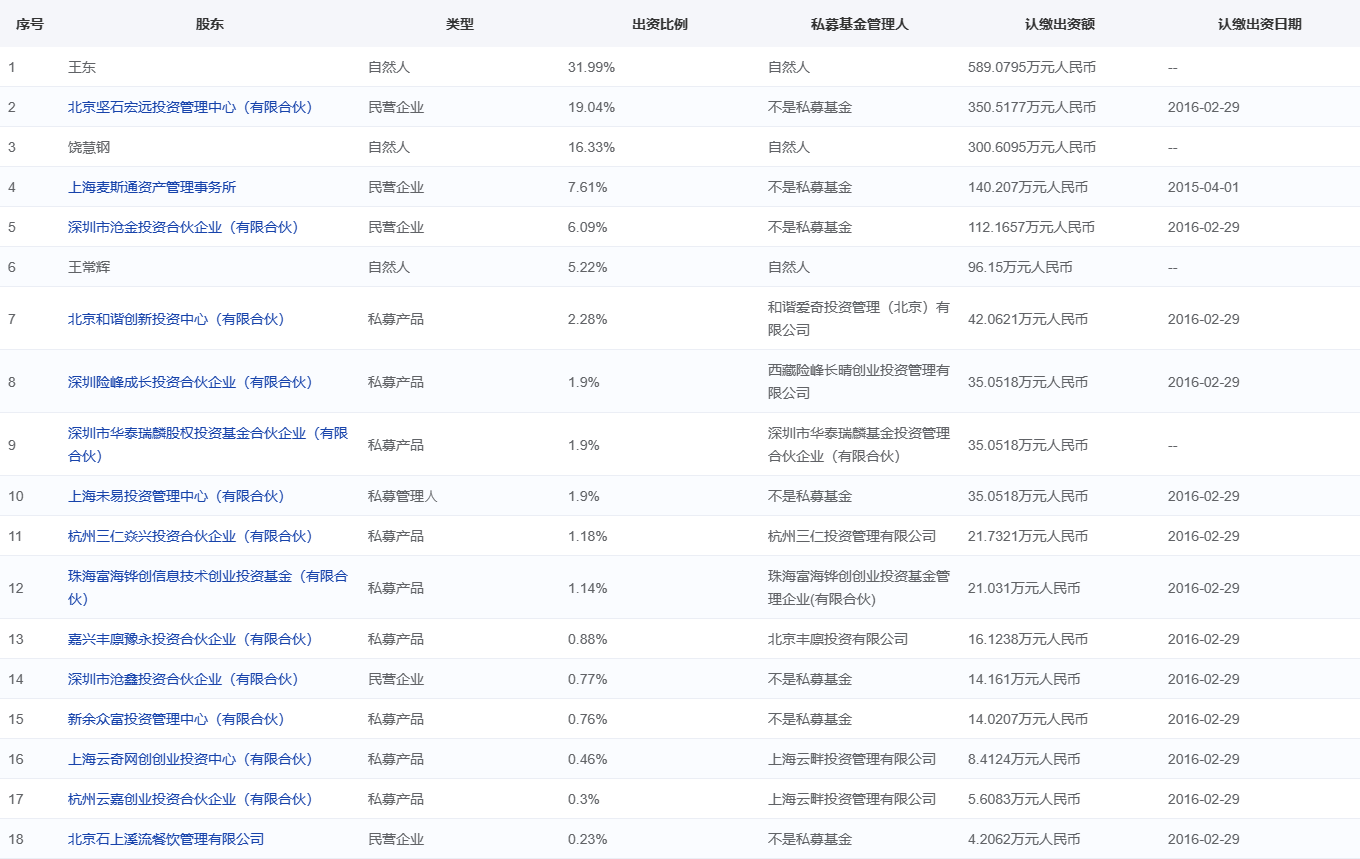1360x859 pixels.
Task: Select the 140.207万元人民币 amount
Action: (x=1028, y=187)
